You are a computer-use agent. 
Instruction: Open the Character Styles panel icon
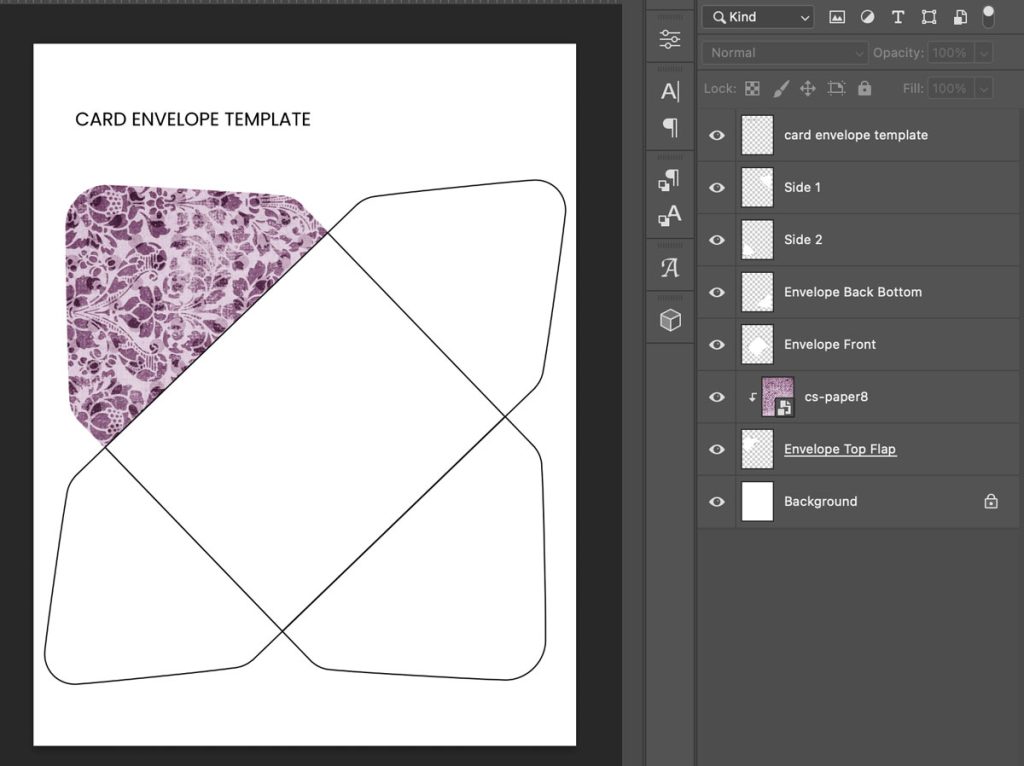[669, 215]
